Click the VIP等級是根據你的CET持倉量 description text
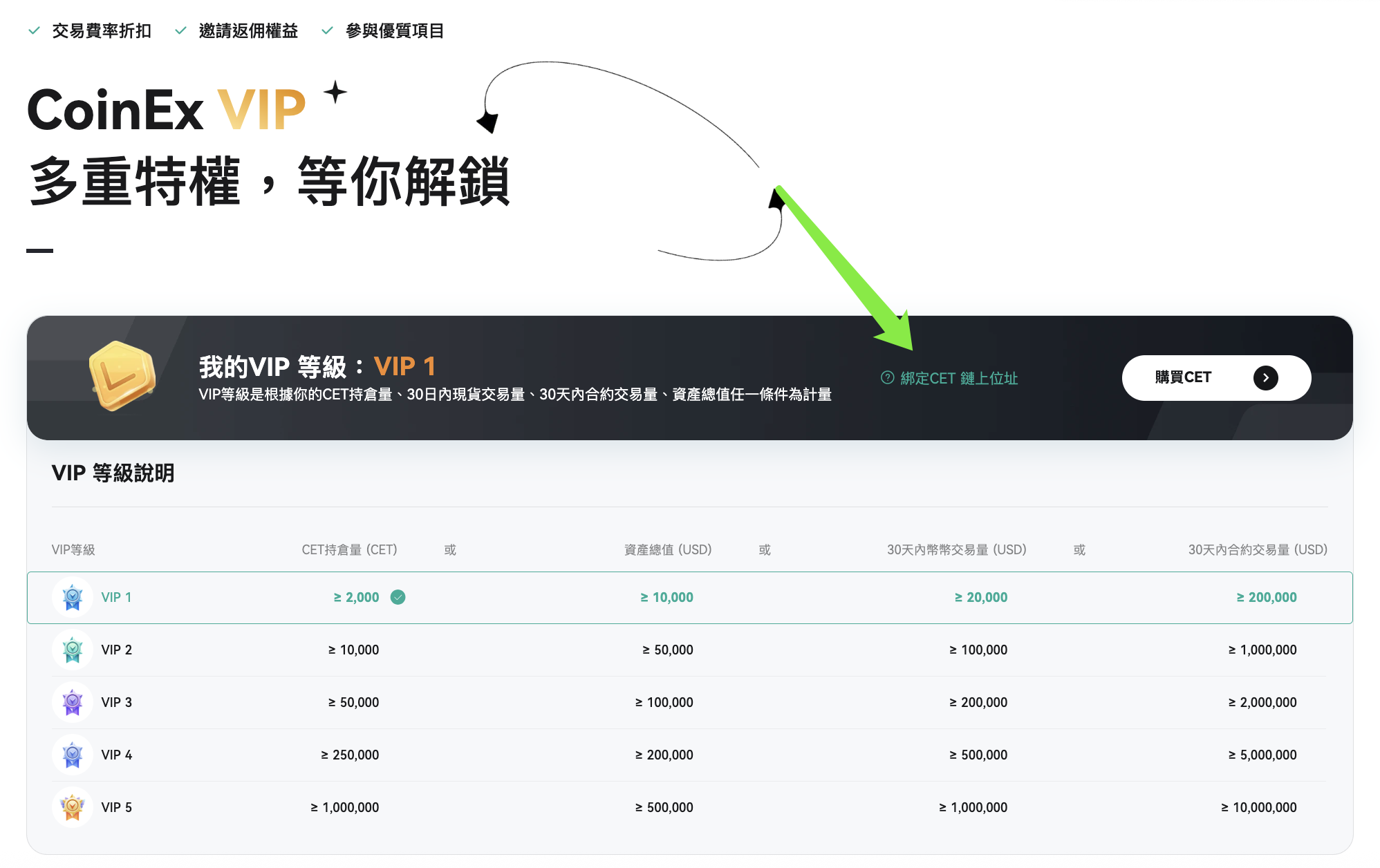The width and height of the screenshot is (1380, 868). pos(515,395)
